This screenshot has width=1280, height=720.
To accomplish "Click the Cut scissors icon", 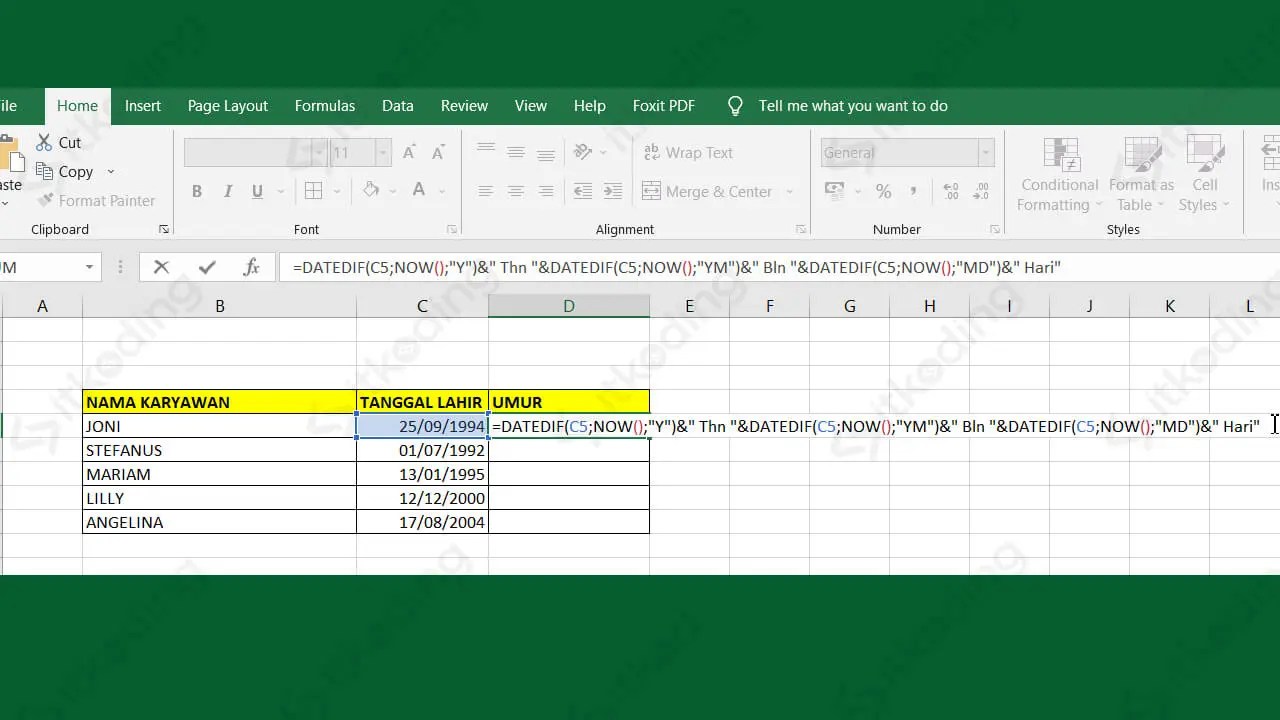I will point(44,142).
